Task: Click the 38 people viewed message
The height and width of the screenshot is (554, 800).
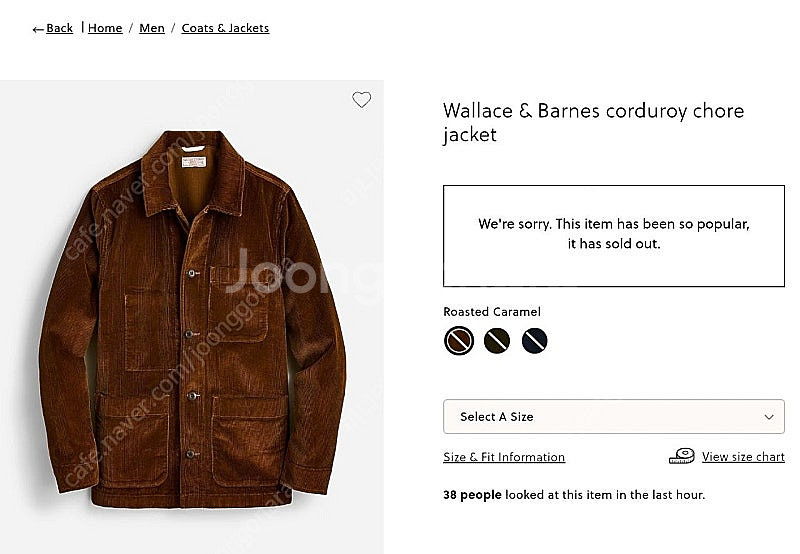Action: pos(574,495)
